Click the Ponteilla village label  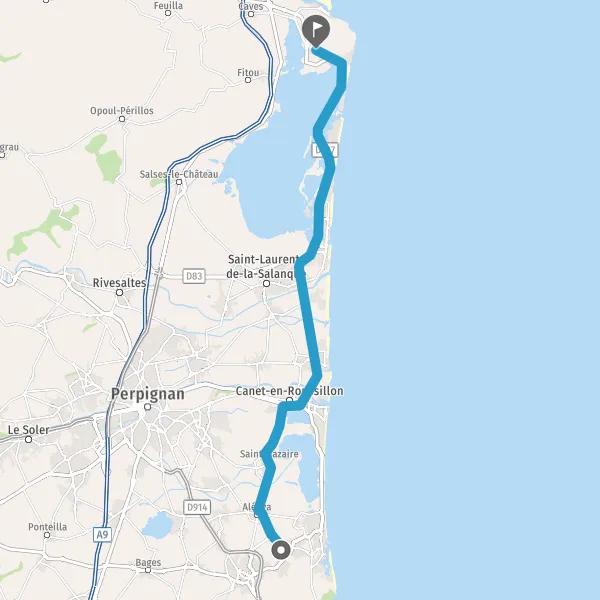(47, 527)
